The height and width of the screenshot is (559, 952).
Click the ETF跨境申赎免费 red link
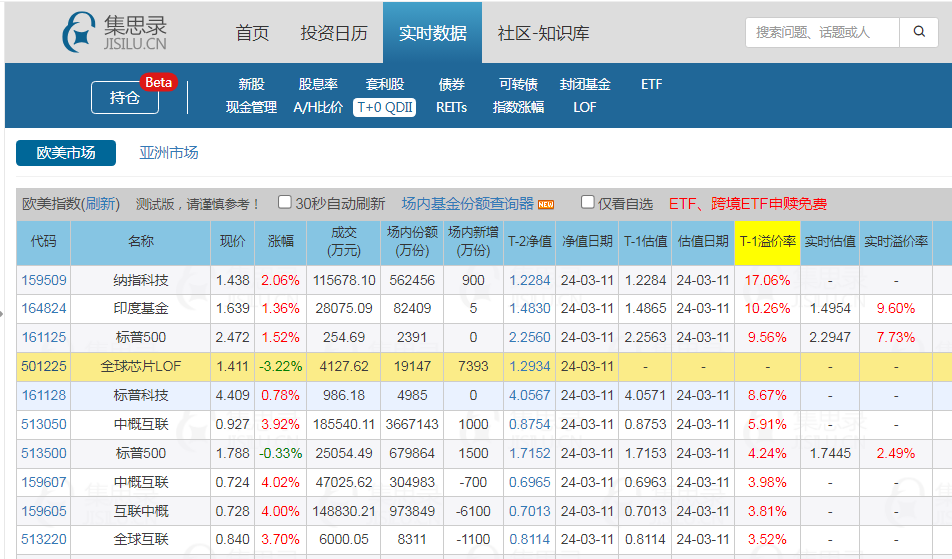[748, 204]
